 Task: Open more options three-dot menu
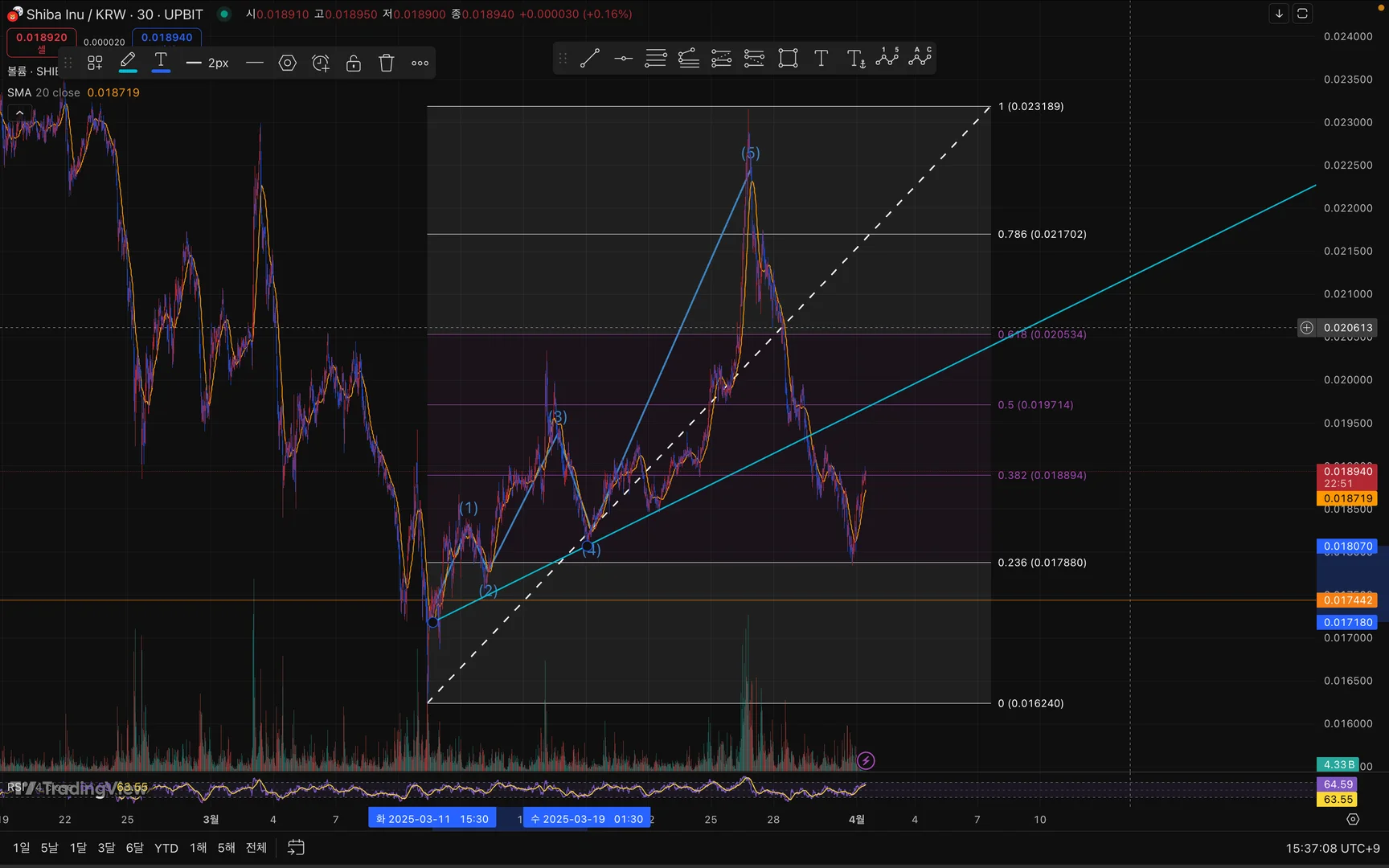click(420, 63)
